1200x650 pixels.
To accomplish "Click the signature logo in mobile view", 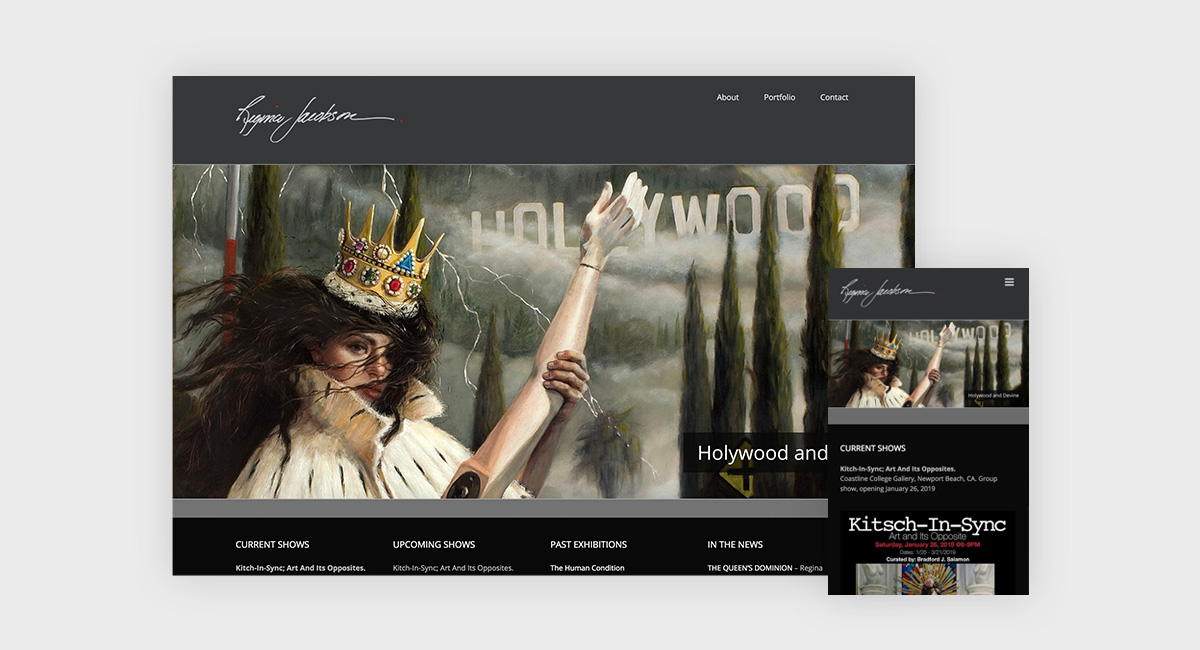I will 886,292.
